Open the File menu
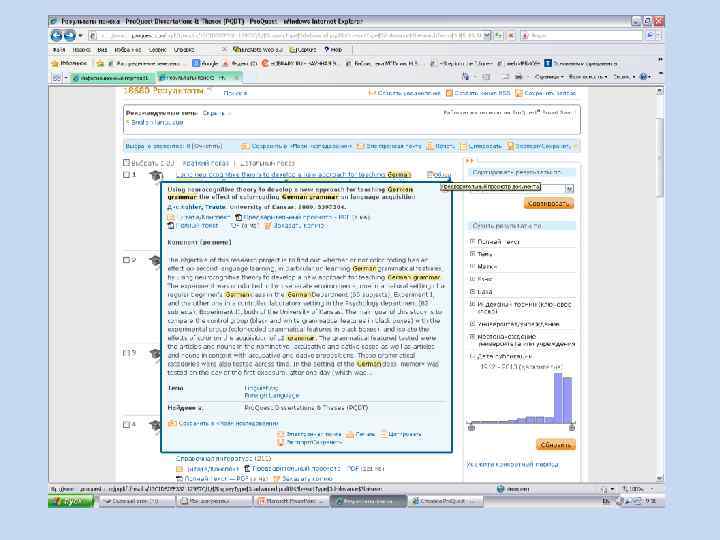This screenshot has width=720, height=540. pyautogui.click(x=59, y=50)
